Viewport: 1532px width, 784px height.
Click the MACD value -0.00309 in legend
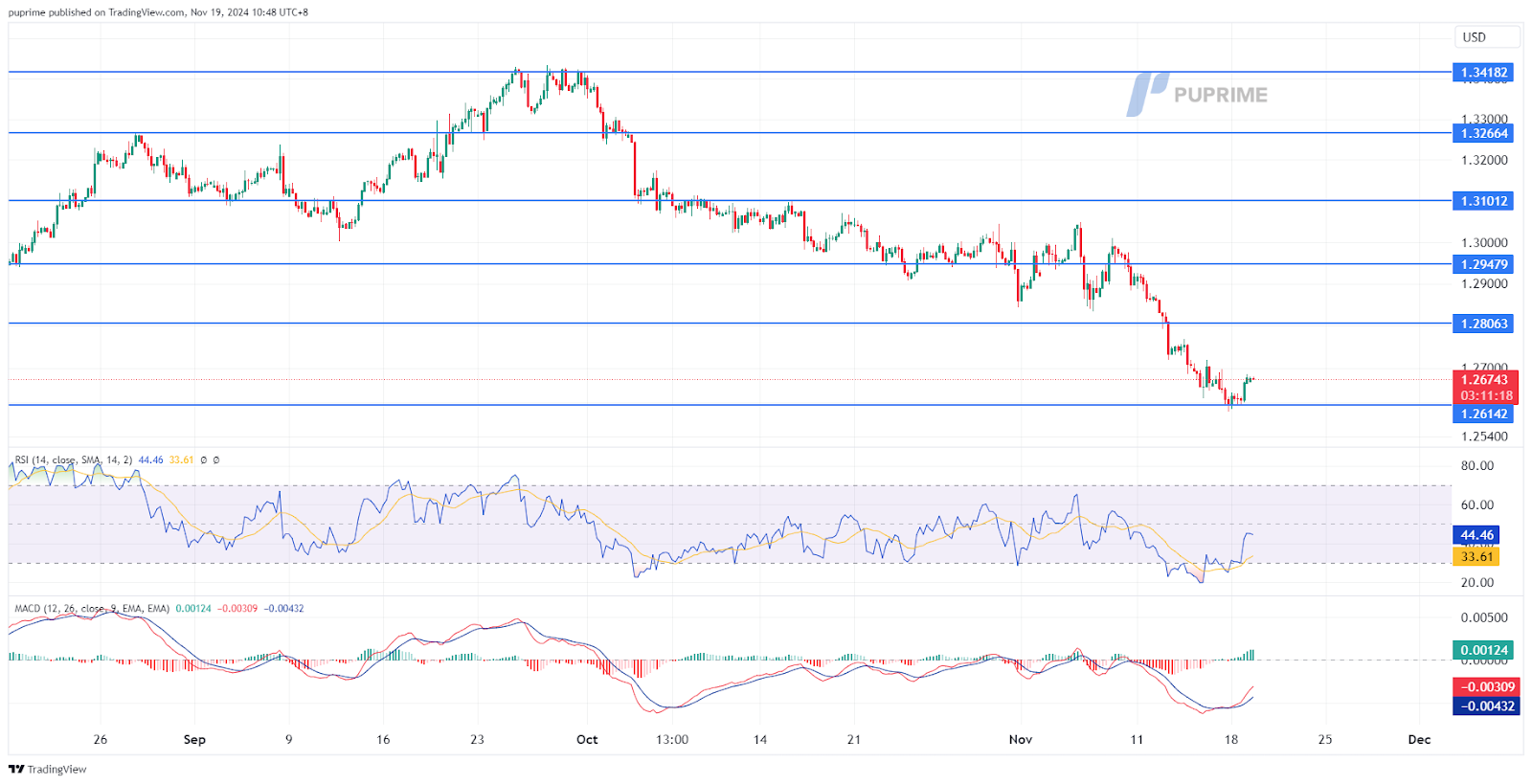tap(237, 609)
